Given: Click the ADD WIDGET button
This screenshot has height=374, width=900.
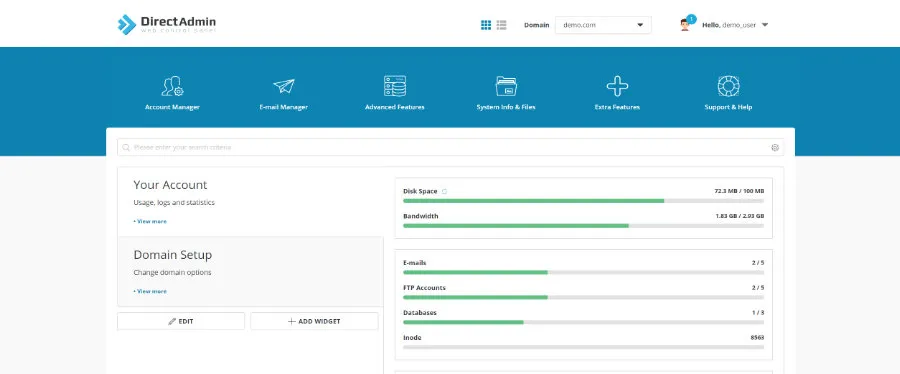Looking at the screenshot, I should coord(314,321).
